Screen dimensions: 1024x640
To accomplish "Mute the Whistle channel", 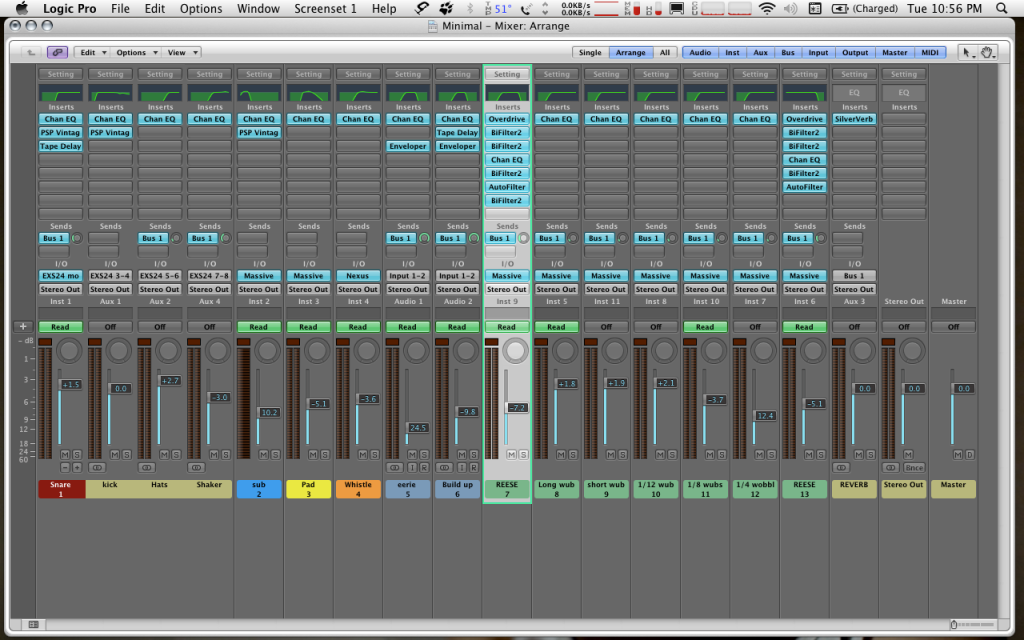I will point(362,455).
